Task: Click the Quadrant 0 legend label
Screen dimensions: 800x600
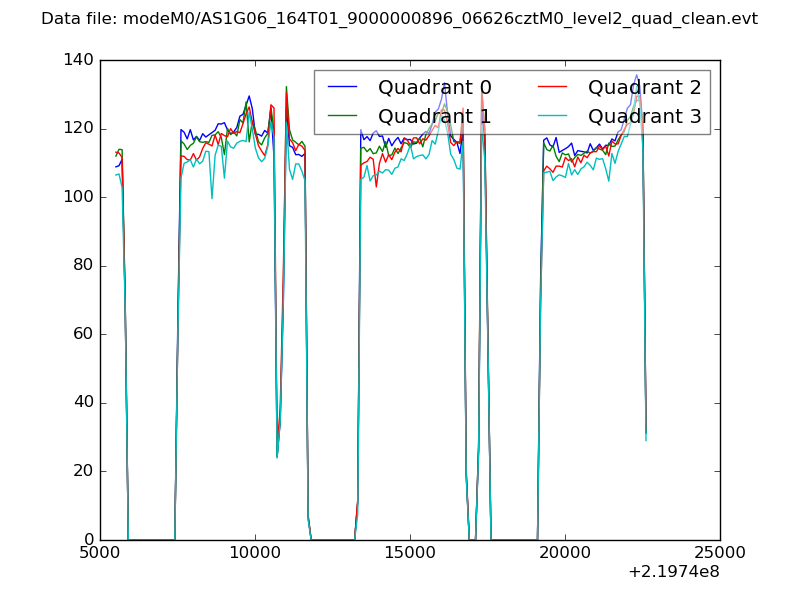Action: pos(434,87)
